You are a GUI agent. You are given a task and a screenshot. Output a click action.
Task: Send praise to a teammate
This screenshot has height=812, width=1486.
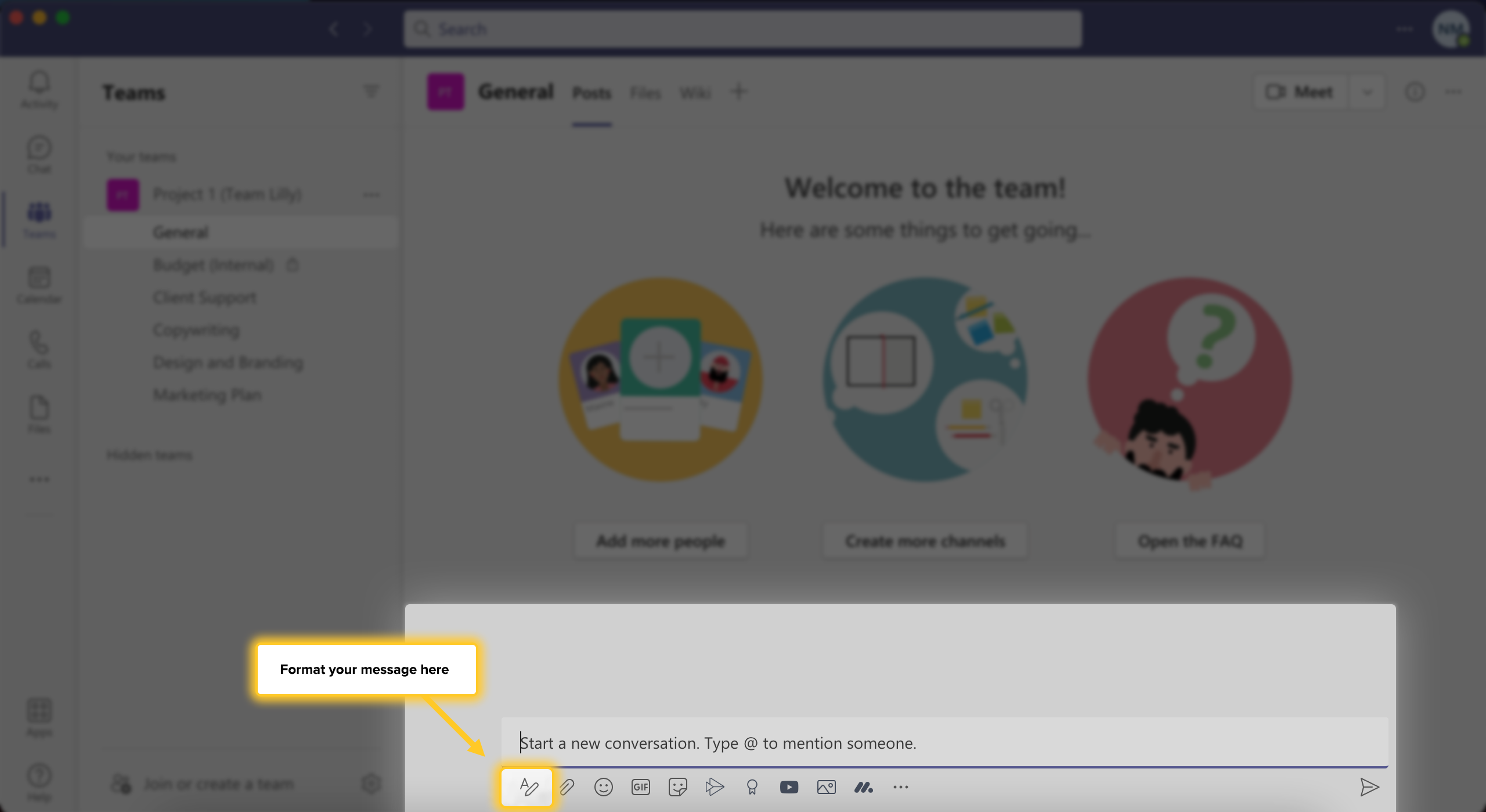point(752,787)
